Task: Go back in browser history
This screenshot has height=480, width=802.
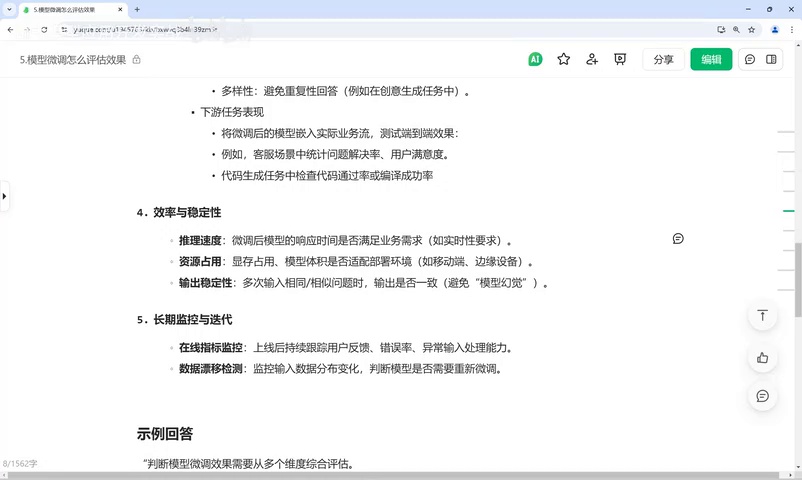Action: coord(11,30)
